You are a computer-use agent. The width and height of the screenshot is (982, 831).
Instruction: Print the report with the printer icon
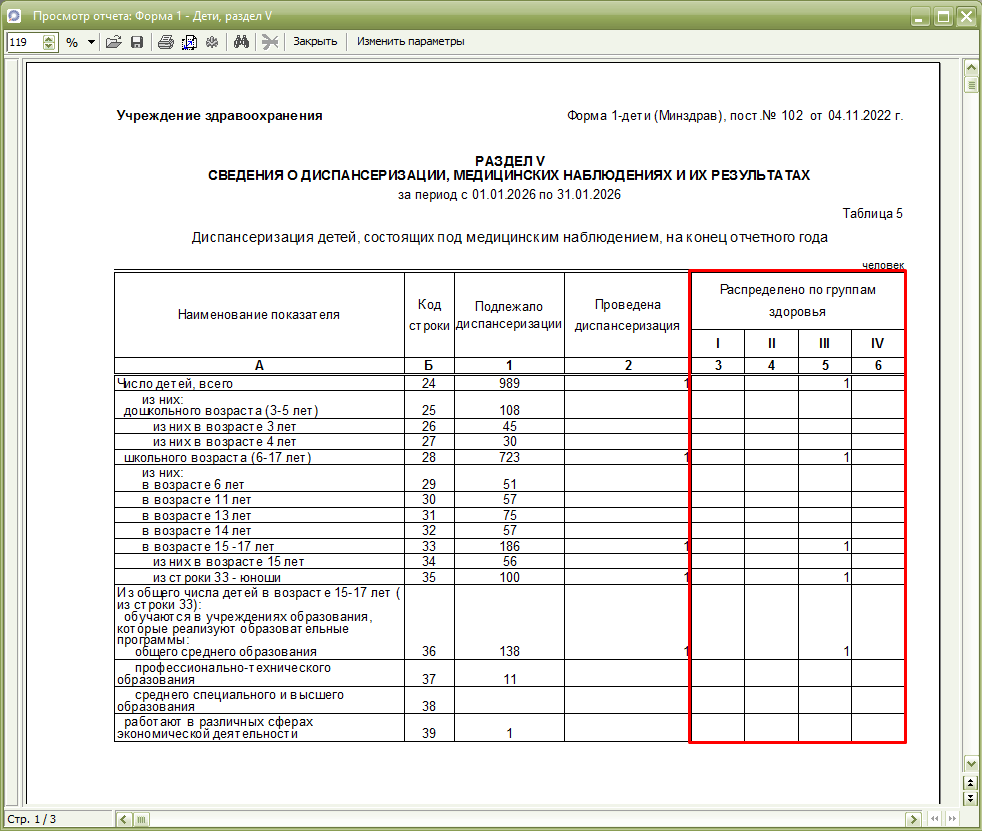pos(166,42)
